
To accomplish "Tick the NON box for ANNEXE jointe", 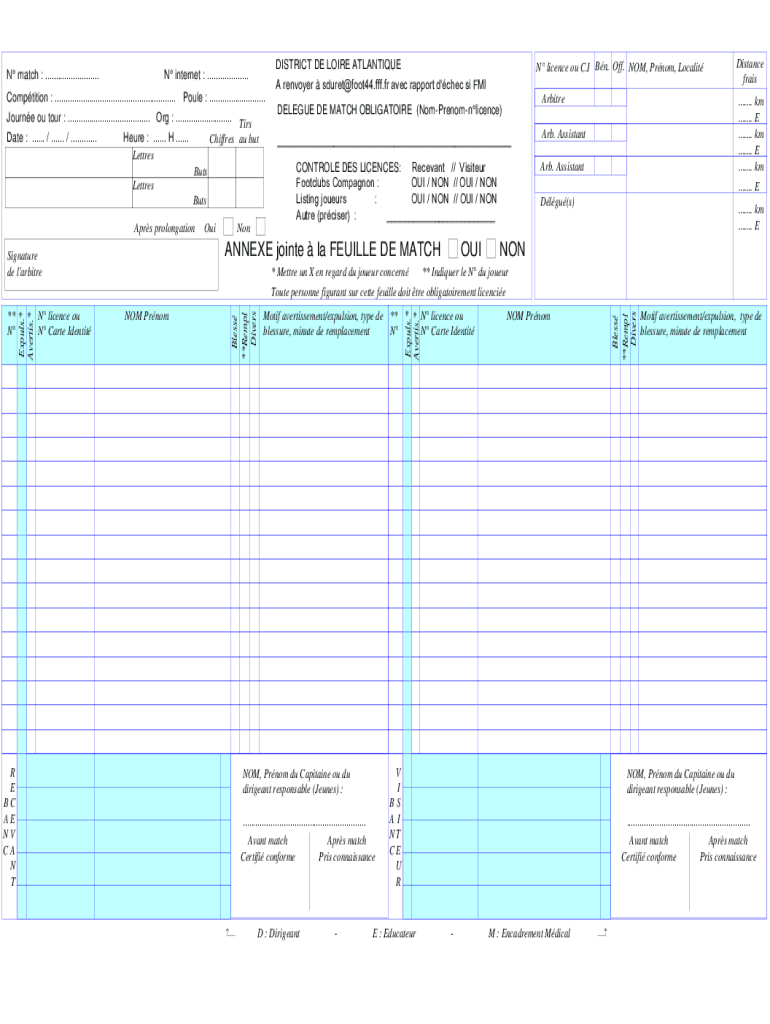I will click(x=492, y=248).
